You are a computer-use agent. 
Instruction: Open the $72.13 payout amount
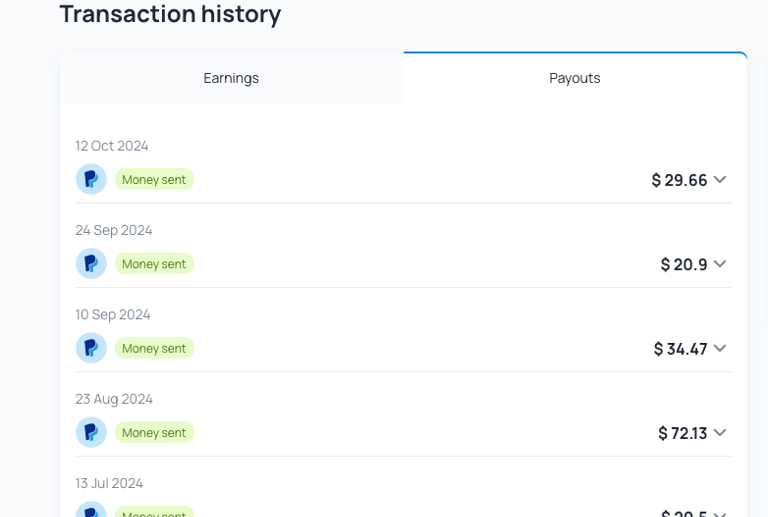(683, 433)
